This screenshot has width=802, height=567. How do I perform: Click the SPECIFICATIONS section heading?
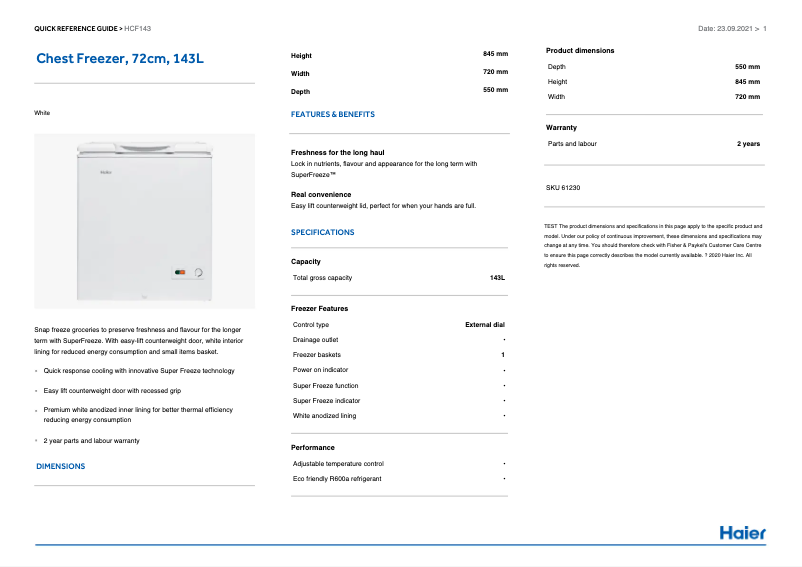322,232
